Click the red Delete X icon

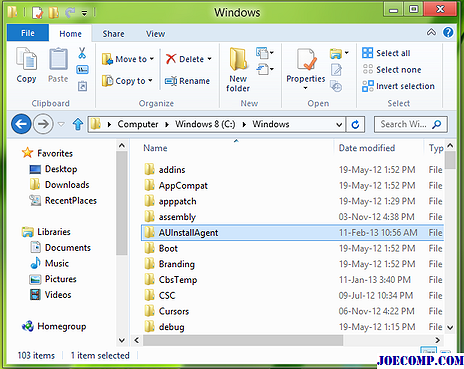pos(171,59)
